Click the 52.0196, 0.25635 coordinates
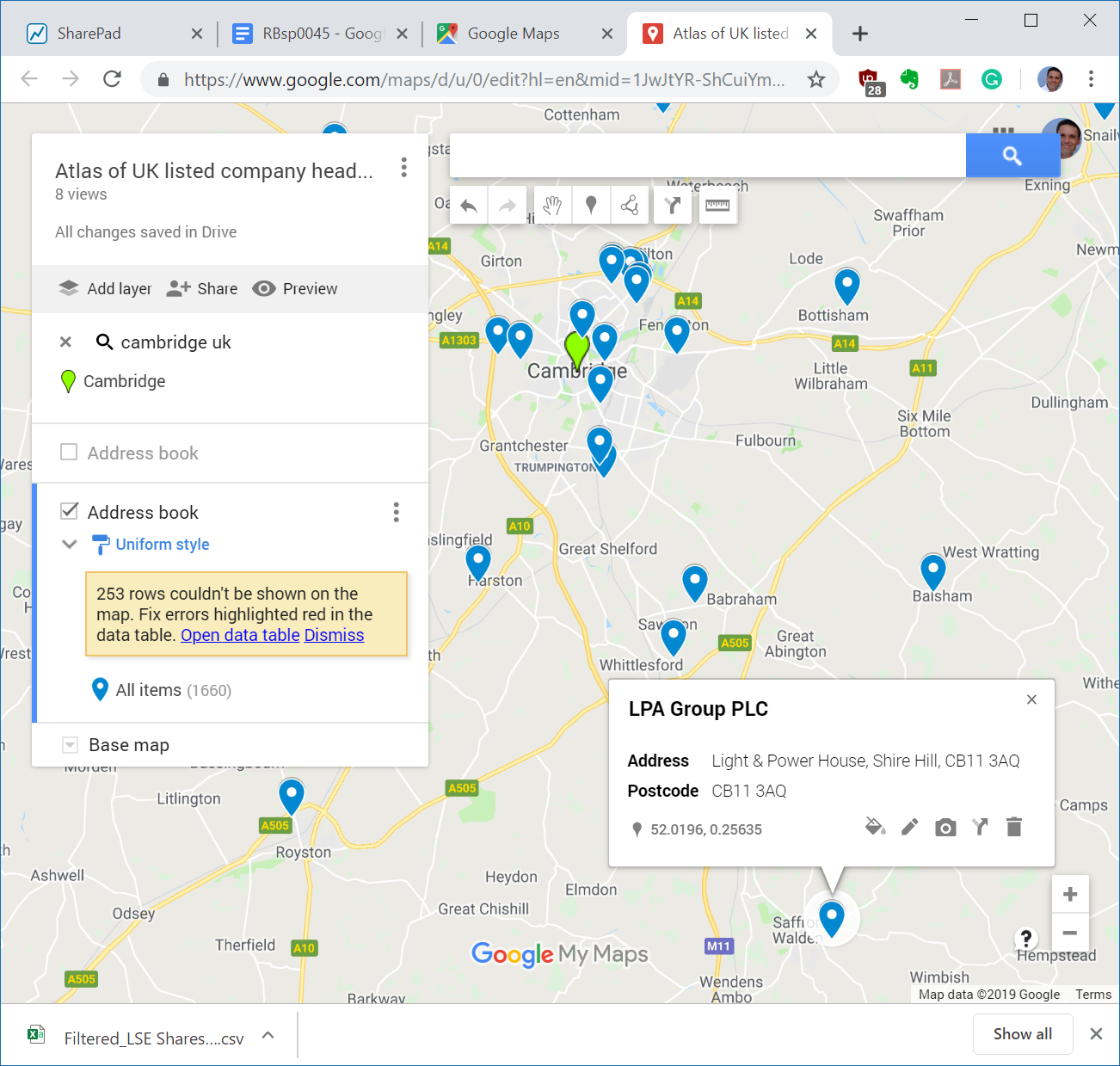 pos(706,829)
